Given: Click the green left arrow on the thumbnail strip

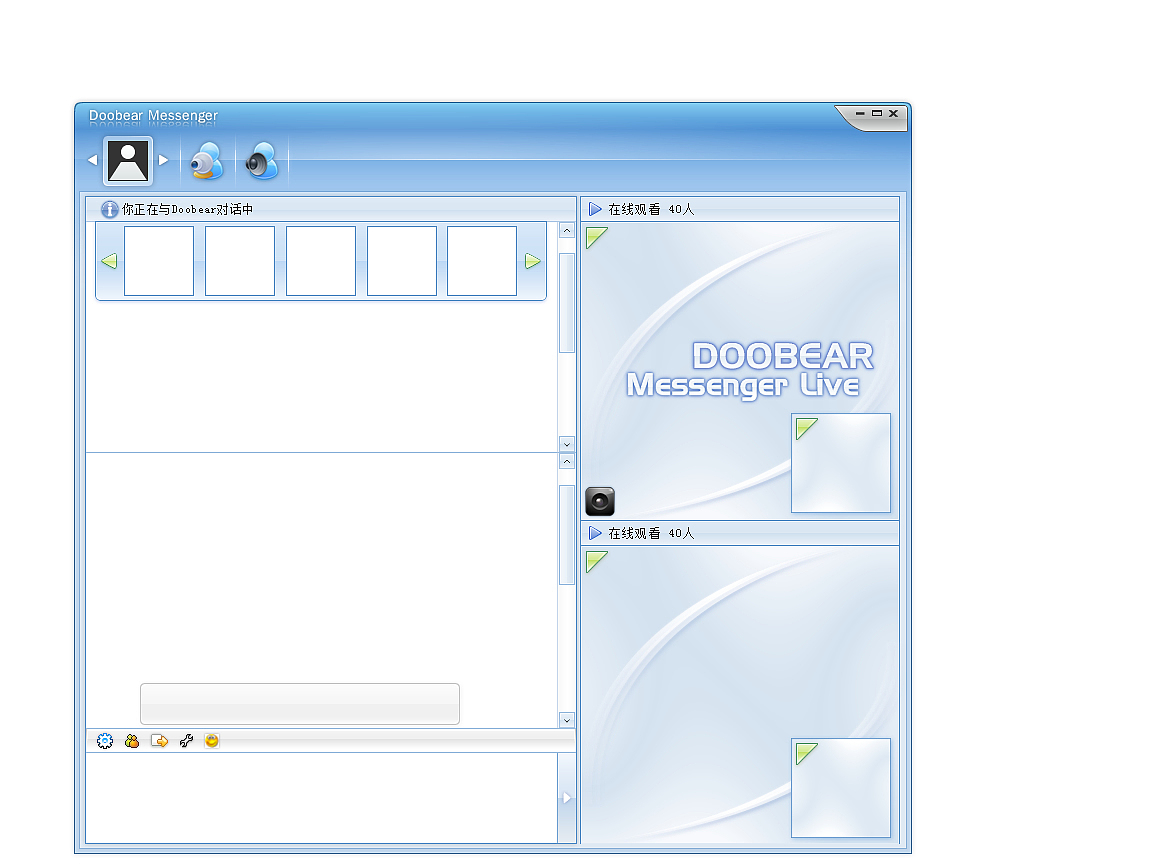Looking at the screenshot, I should tap(109, 261).
